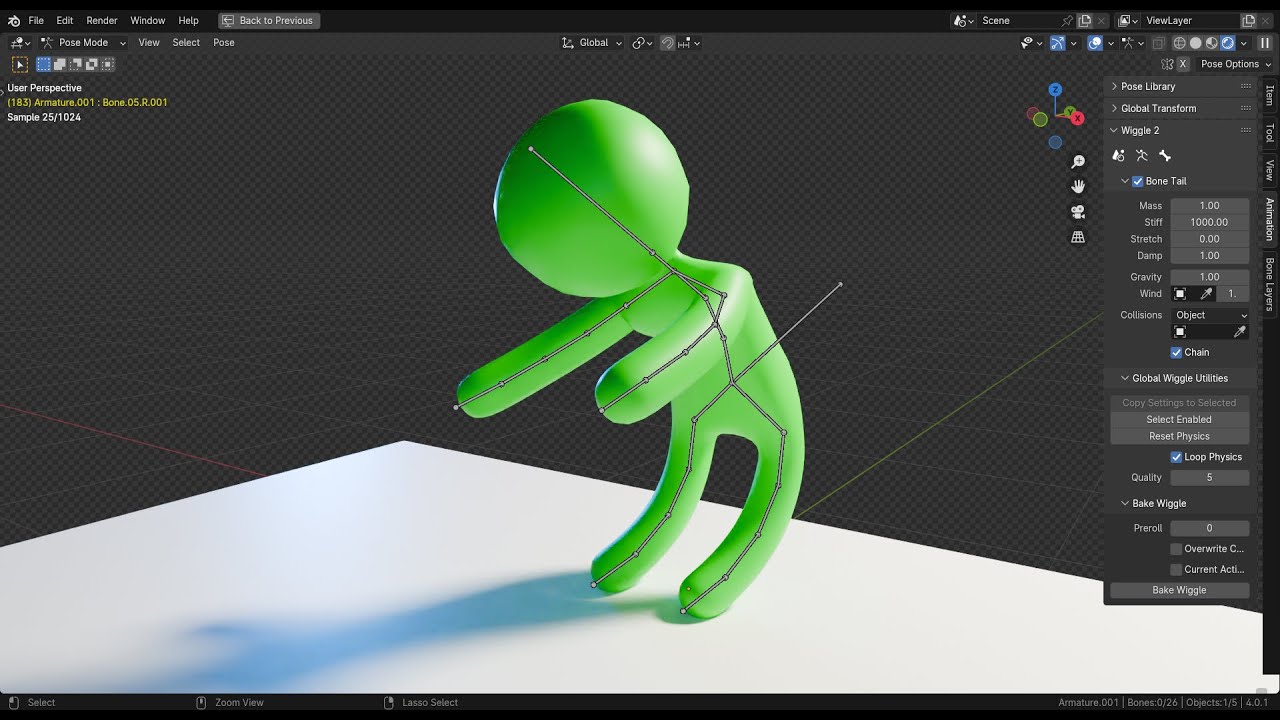Click the pin scene icon

1067,20
